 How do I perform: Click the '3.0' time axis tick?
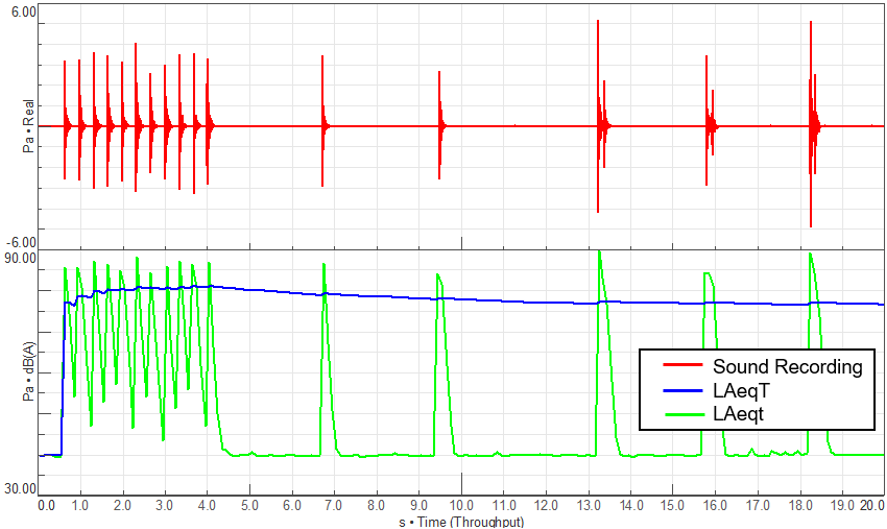point(165,505)
